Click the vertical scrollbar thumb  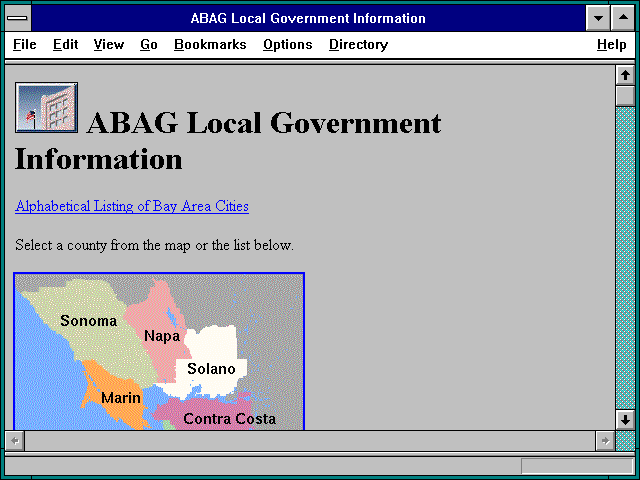(625, 96)
